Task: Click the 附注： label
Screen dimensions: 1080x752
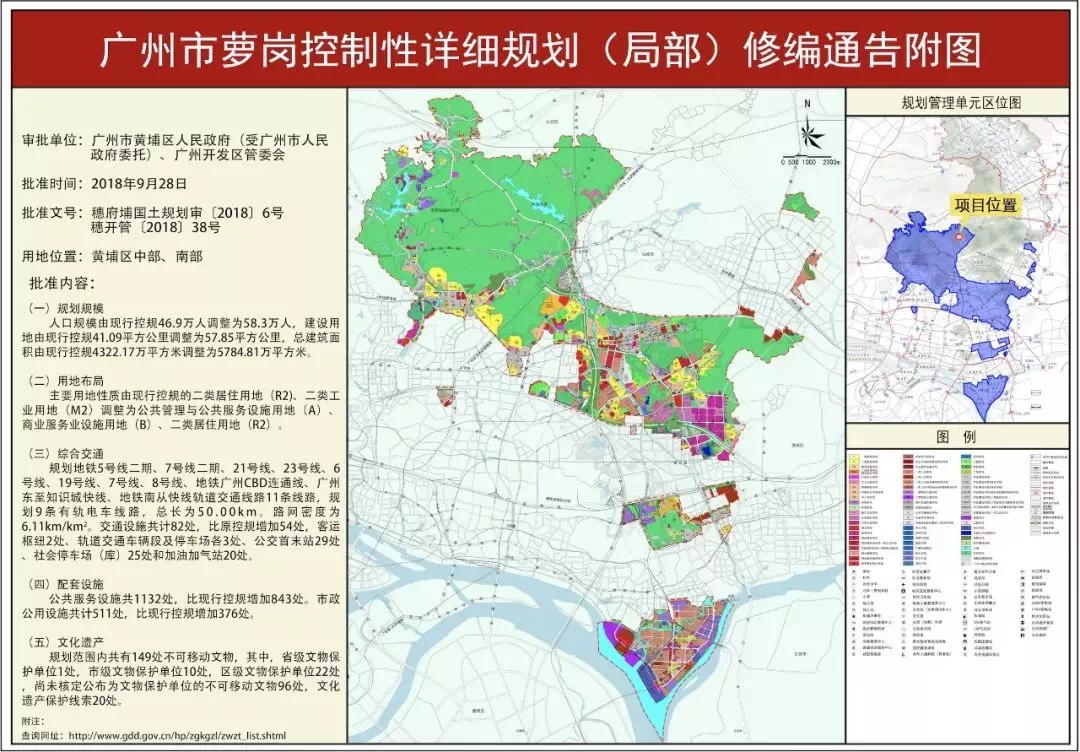Action: (x=34, y=722)
